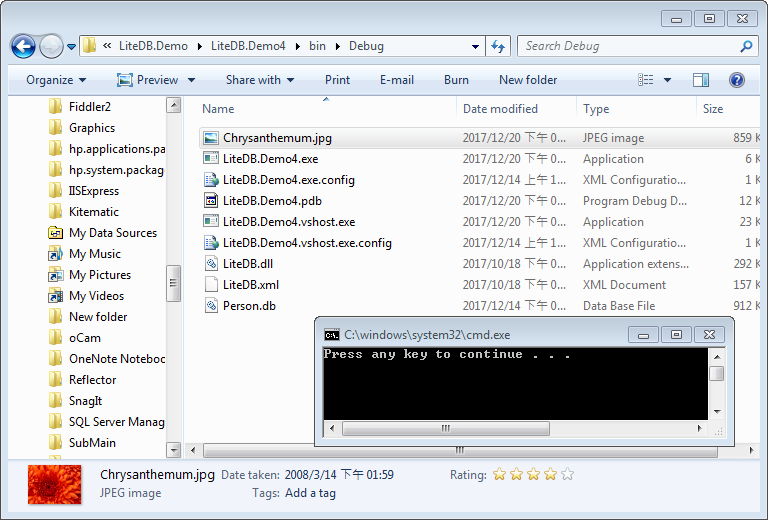The height and width of the screenshot is (520, 768).
Task: Expand the More view options arrow
Action: coord(667,80)
